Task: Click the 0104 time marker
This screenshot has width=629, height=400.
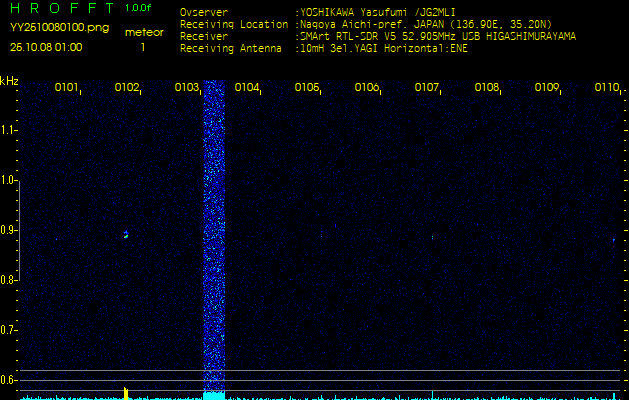Action: (x=246, y=87)
